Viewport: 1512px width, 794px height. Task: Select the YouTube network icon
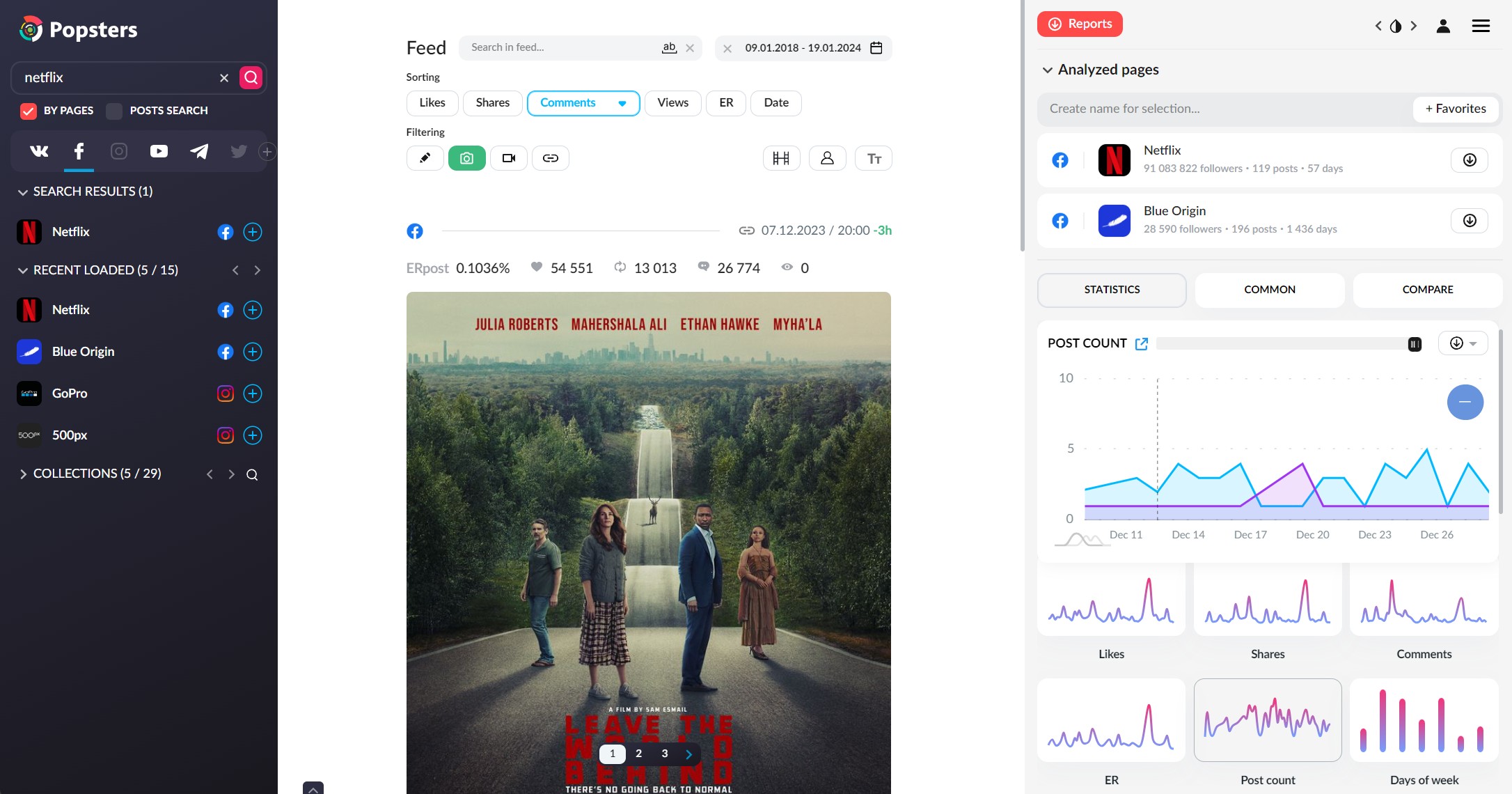coord(159,151)
